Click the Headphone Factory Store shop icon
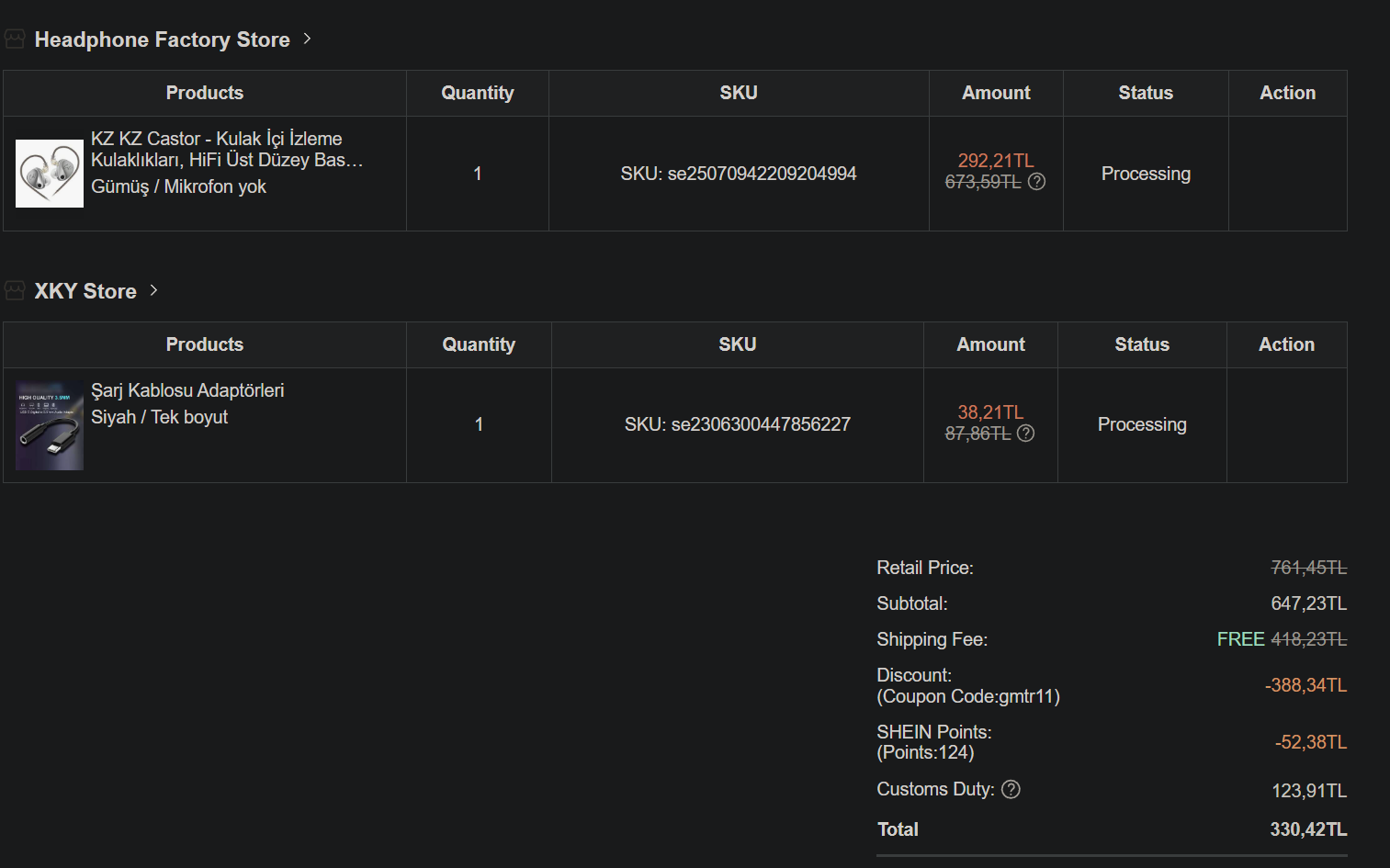The height and width of the screenshot is (868, 1390). [15, 39]
